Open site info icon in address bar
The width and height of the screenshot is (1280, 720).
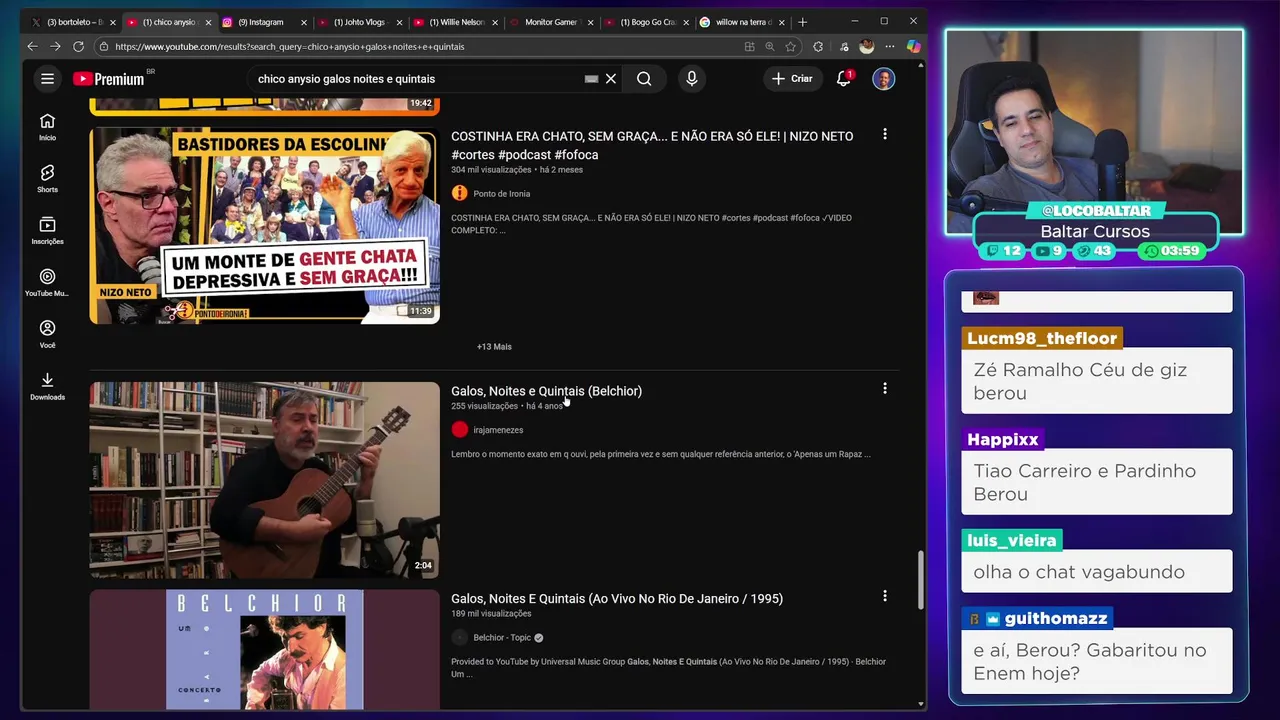click(x=103, y=46)
